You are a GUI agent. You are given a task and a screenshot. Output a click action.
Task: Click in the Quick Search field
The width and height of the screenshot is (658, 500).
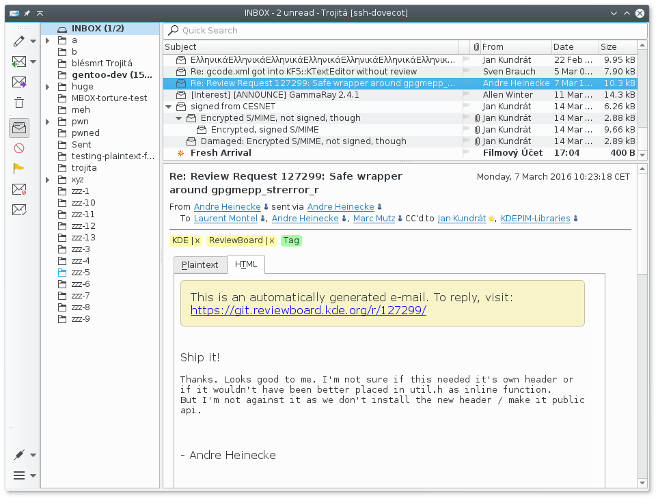click(400, 30)
